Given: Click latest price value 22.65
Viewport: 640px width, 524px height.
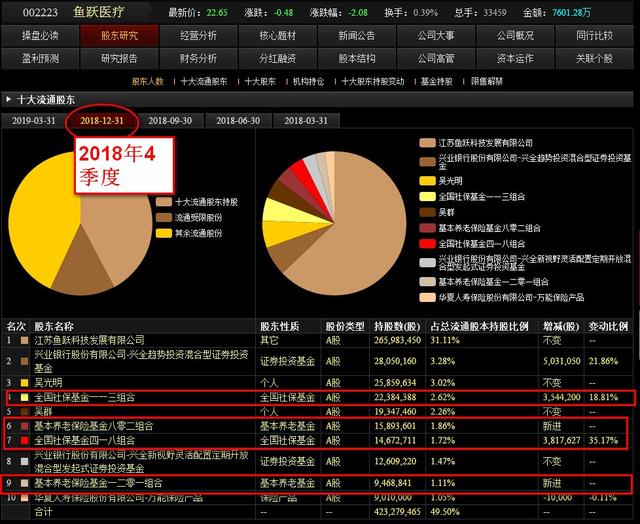Looking at the screenshot, I should point(217,13).
